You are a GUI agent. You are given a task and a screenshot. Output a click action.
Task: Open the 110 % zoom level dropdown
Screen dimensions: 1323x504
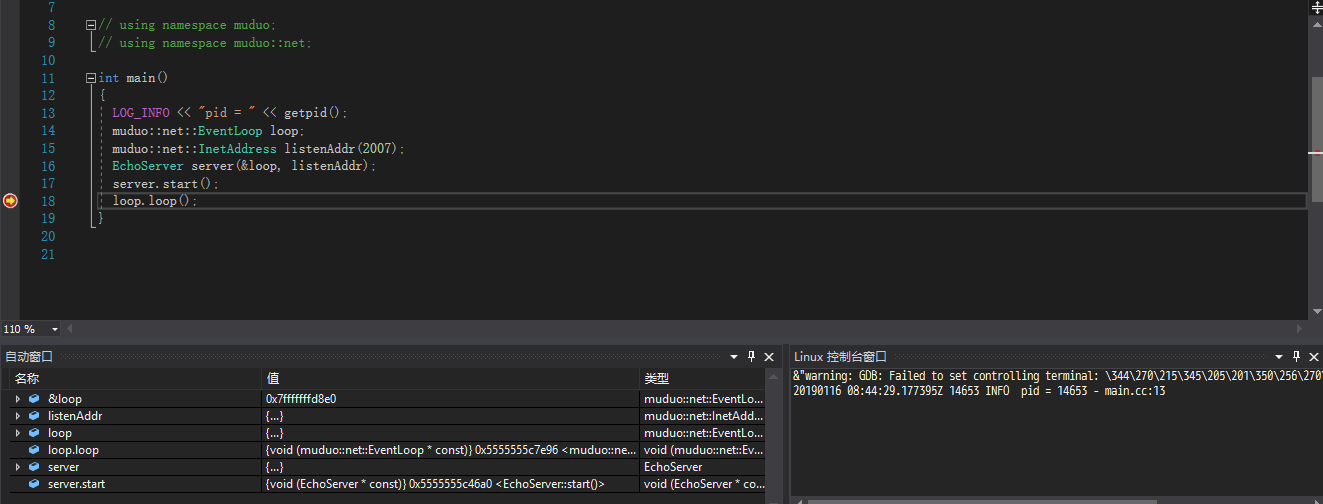54,329
